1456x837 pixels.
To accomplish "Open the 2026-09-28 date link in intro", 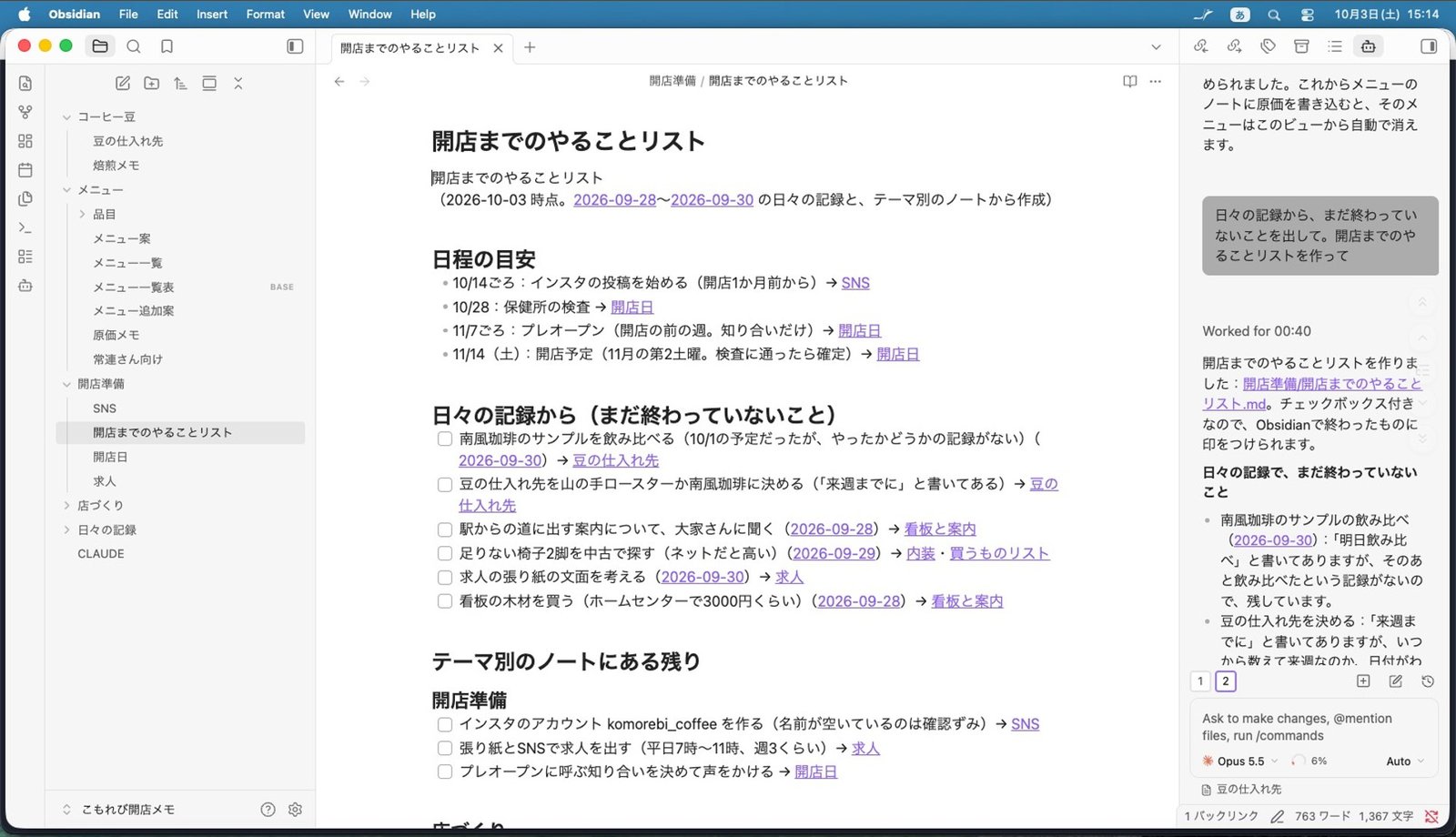I will pos(614,199).
